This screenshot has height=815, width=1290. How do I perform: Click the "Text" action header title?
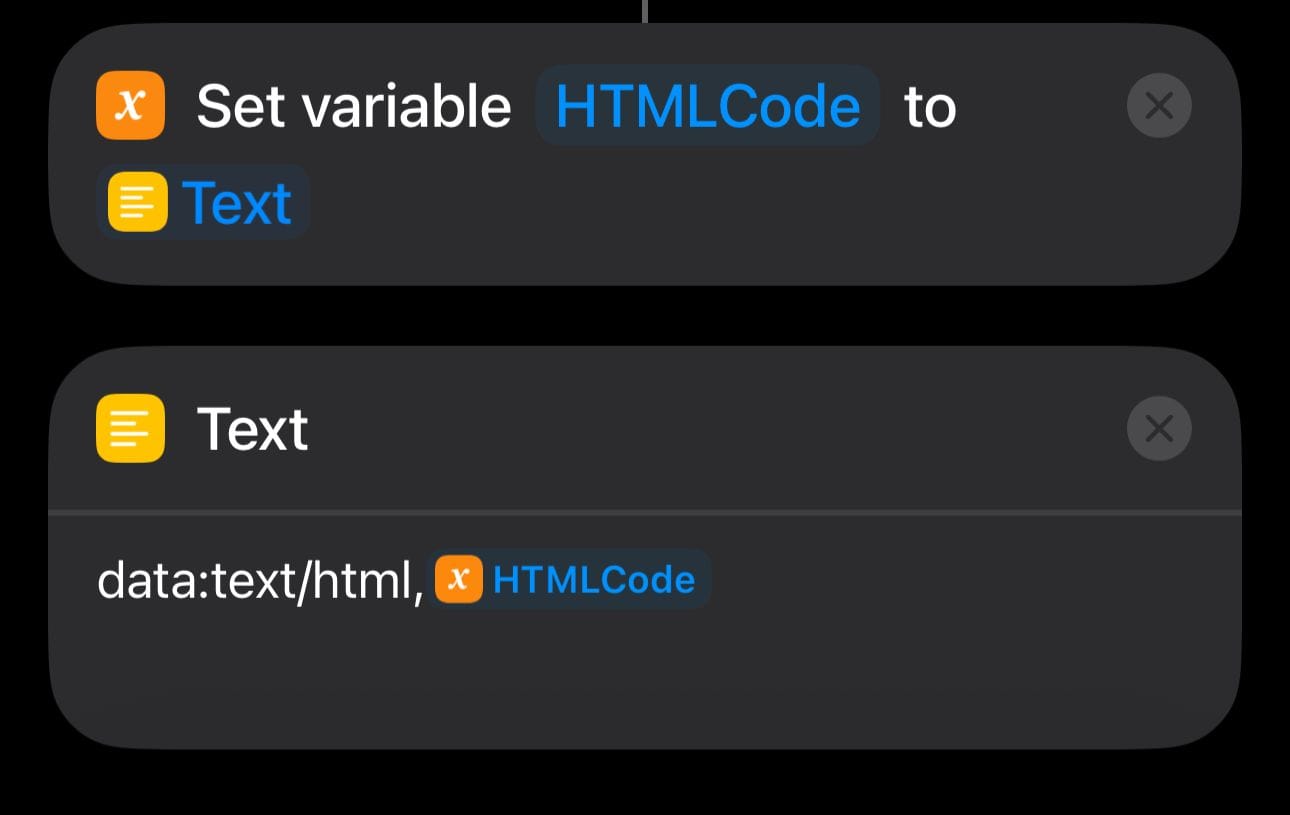[252, 429]
